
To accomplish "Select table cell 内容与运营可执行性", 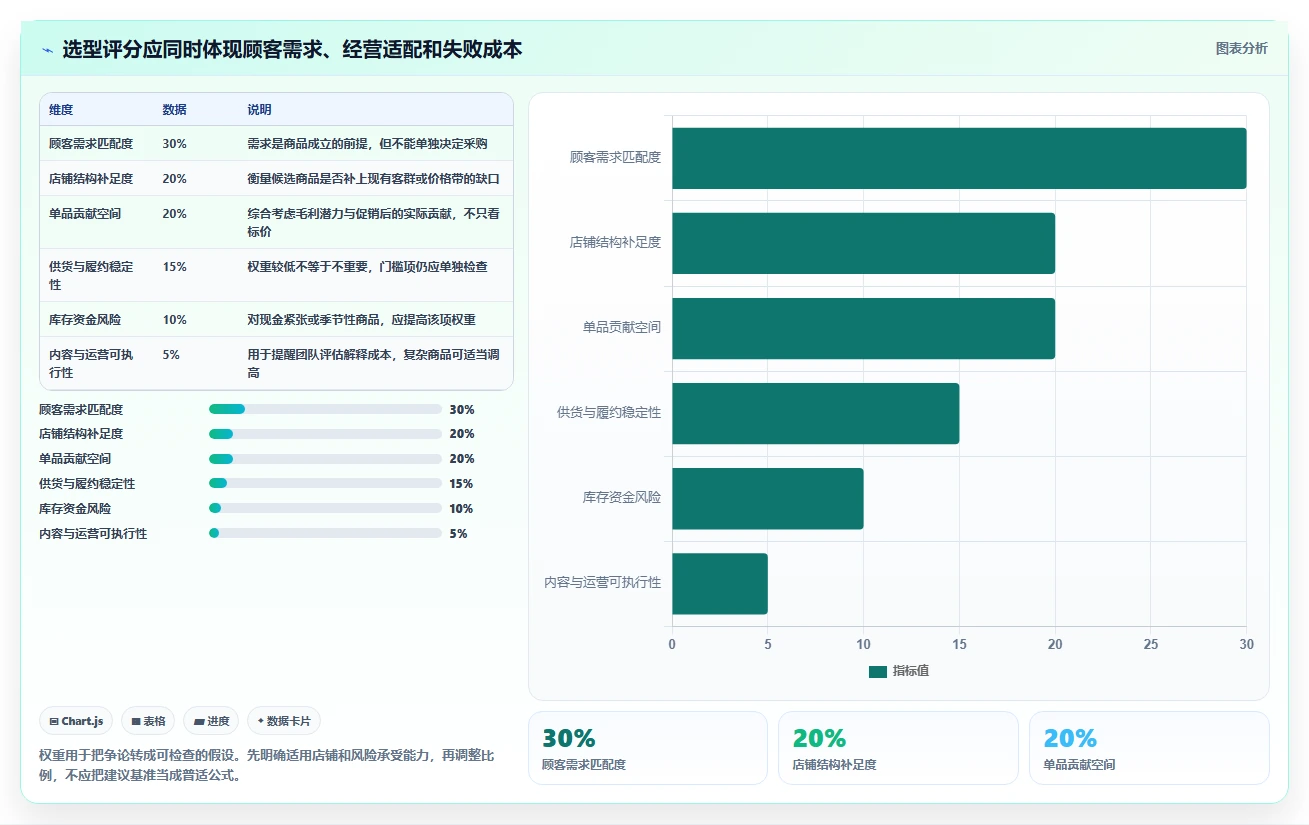I will click(x=91, y=363).
